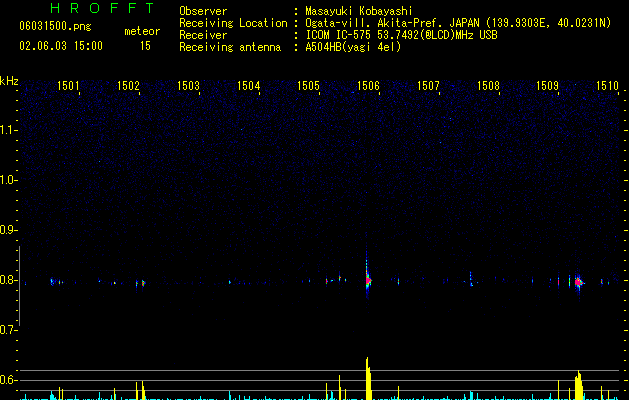Click the 1504 time marker

[x=248, y=86]
